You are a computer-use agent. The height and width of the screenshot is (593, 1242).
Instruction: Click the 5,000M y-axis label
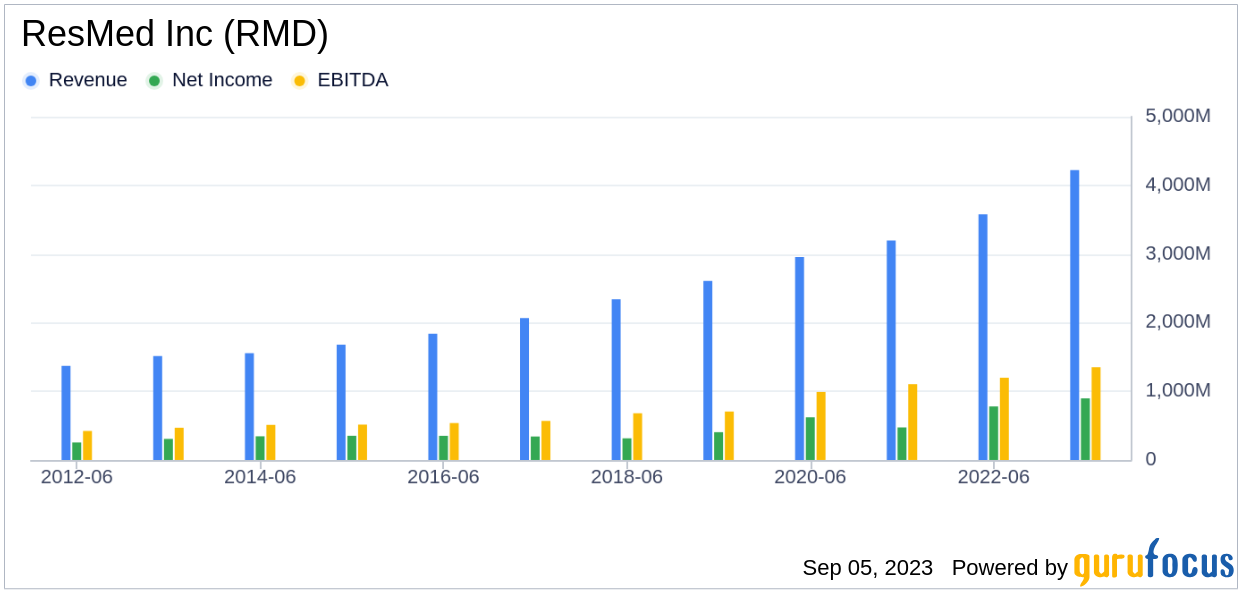coord(1177,117)
